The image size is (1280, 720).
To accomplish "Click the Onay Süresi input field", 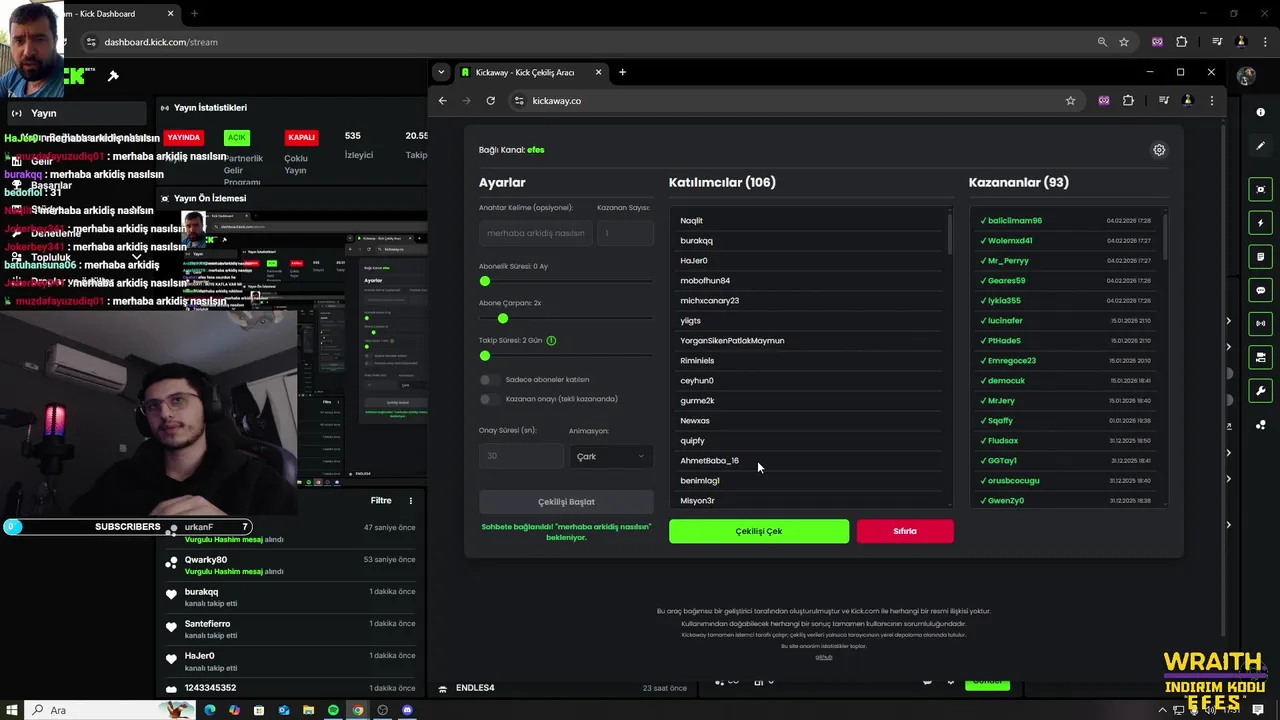I will tap(521, 456).
